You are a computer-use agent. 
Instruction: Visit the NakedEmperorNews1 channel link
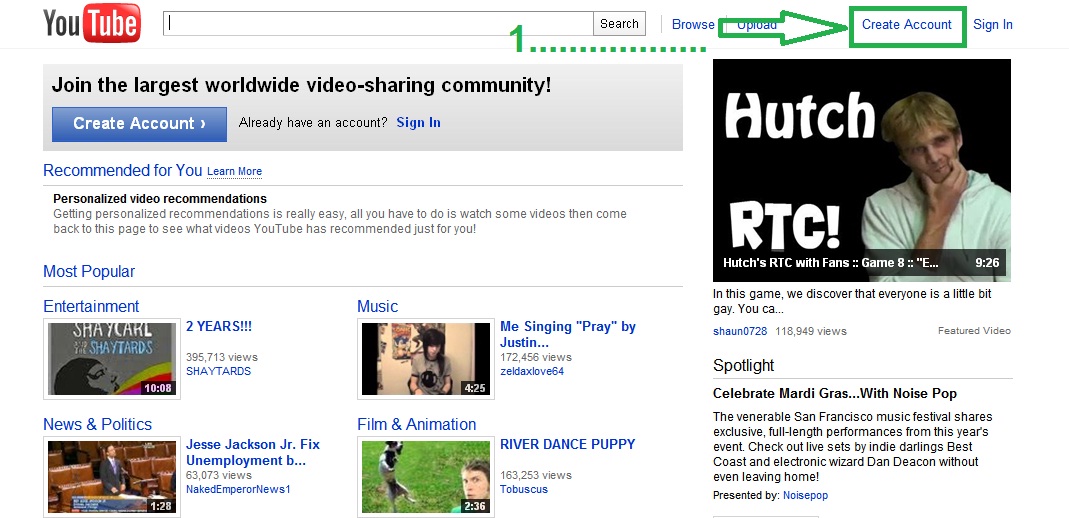(x=238, y=489)
